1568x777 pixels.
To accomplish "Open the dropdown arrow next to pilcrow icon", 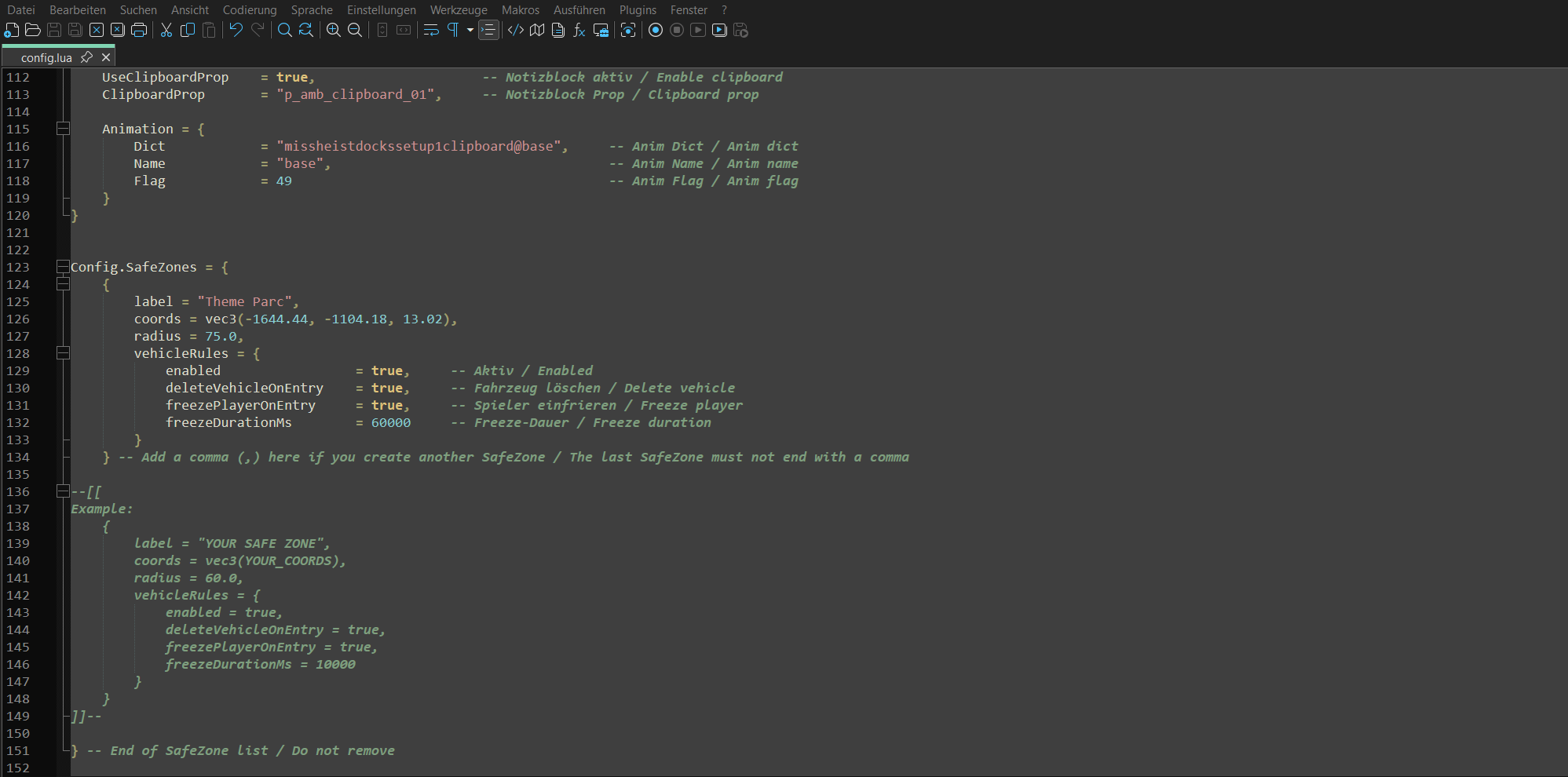I will (x=470, y=30).
